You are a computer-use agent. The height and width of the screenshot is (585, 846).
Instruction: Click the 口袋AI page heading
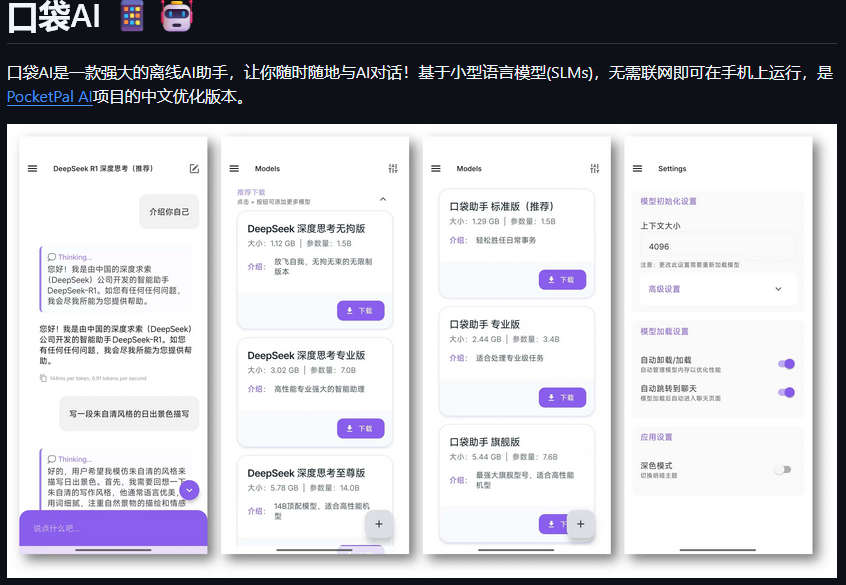[53, 16]
